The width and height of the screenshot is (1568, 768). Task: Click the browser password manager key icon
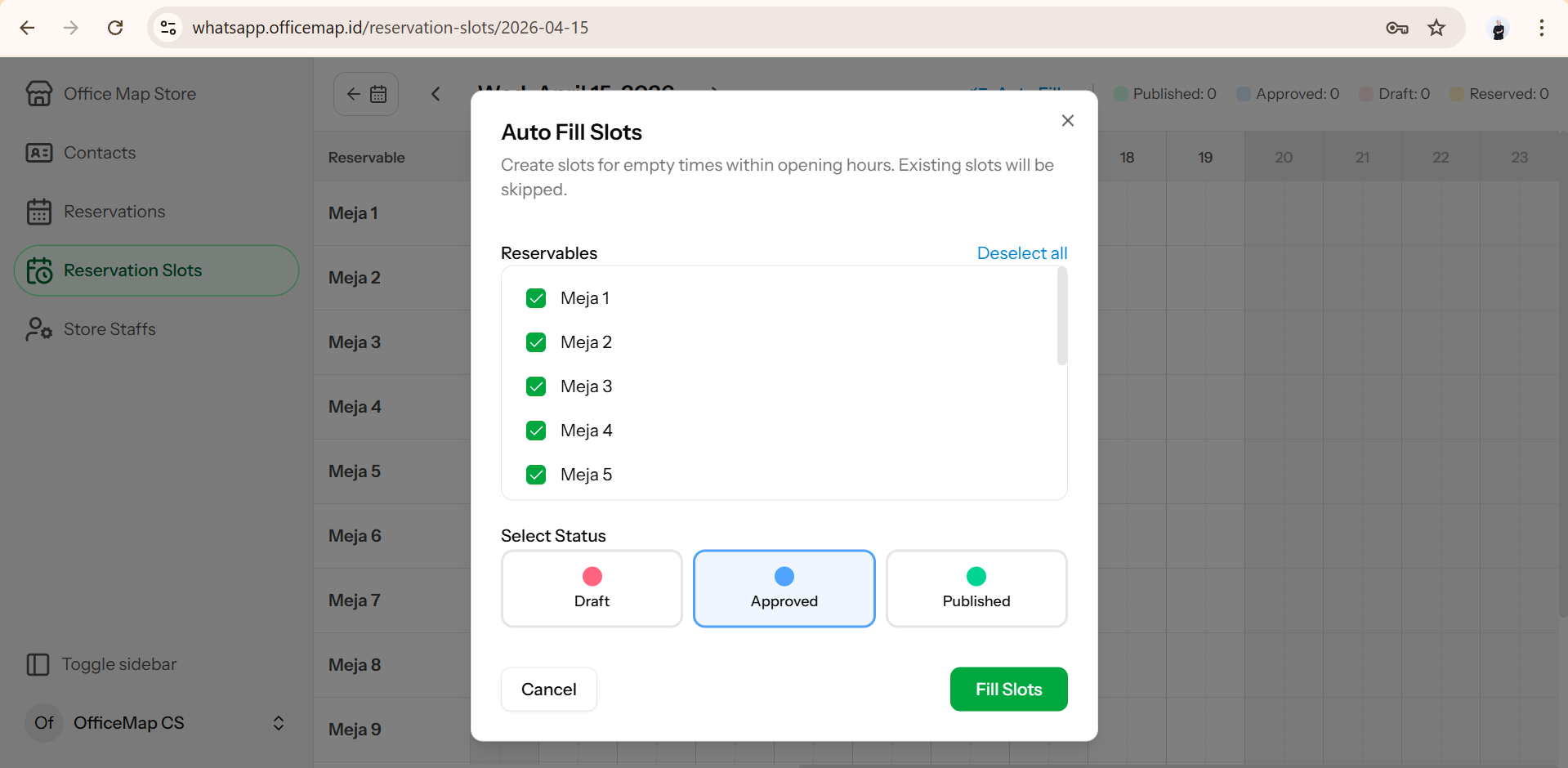click(1397, 27)
